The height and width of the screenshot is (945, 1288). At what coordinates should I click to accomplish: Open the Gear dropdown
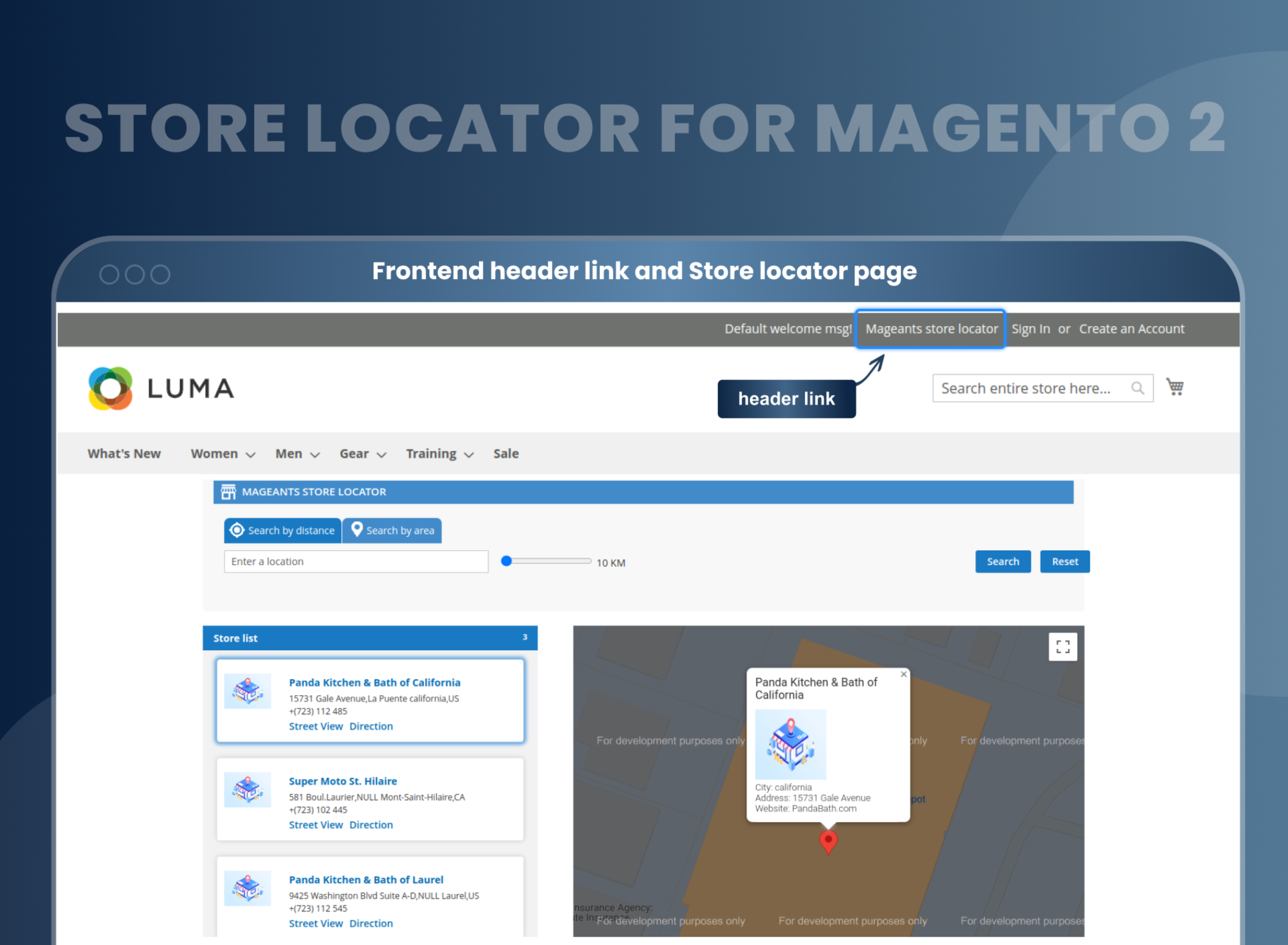(362, 454)
